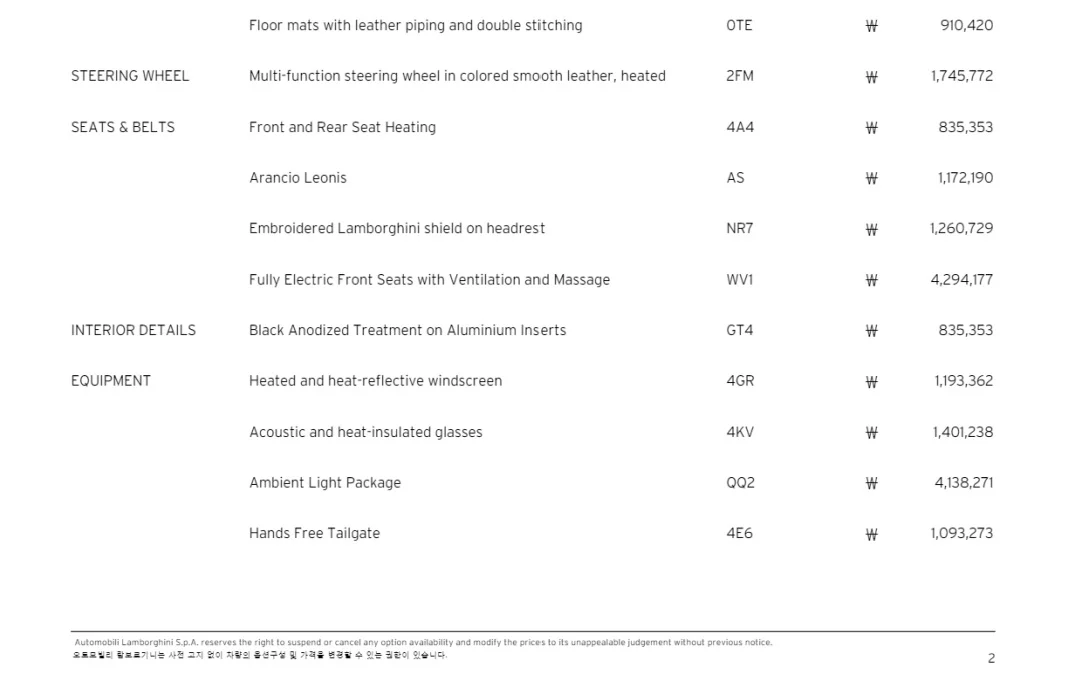
Task: Click the Front and Rear Seat Heating entry
Action: click(x=342, y=127)
